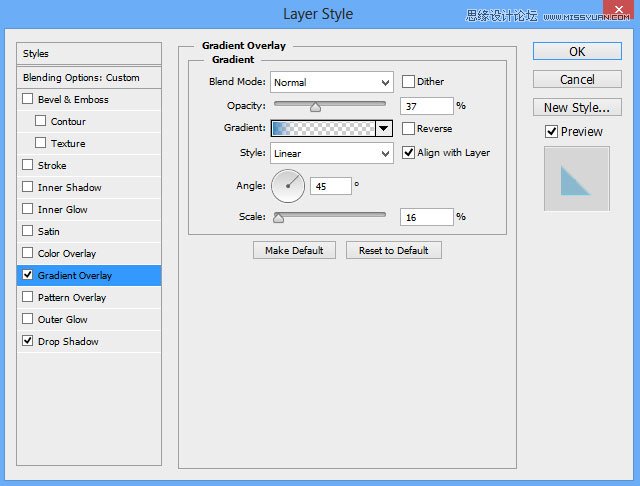The image size is (640, 486).
Task: Enable the Contour checkbox
Action: (40, 121)
